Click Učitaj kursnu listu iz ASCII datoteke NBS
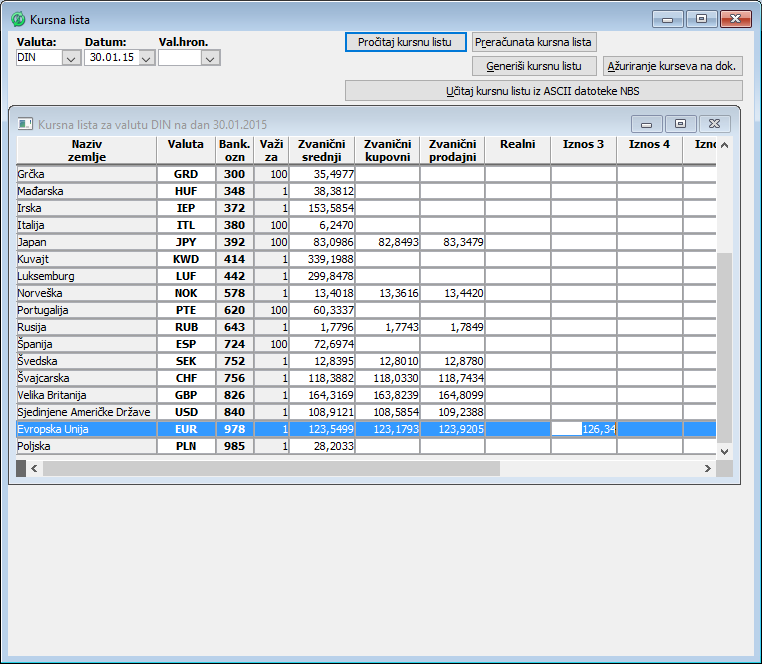 click(x=543, y=91)
